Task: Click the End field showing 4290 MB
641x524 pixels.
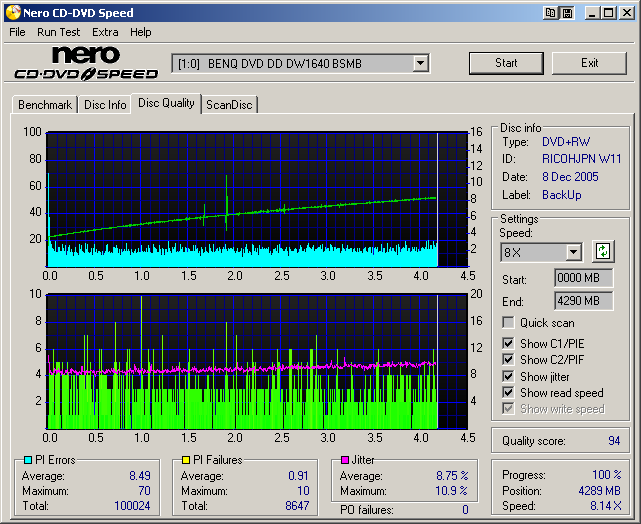Action: 583,300
